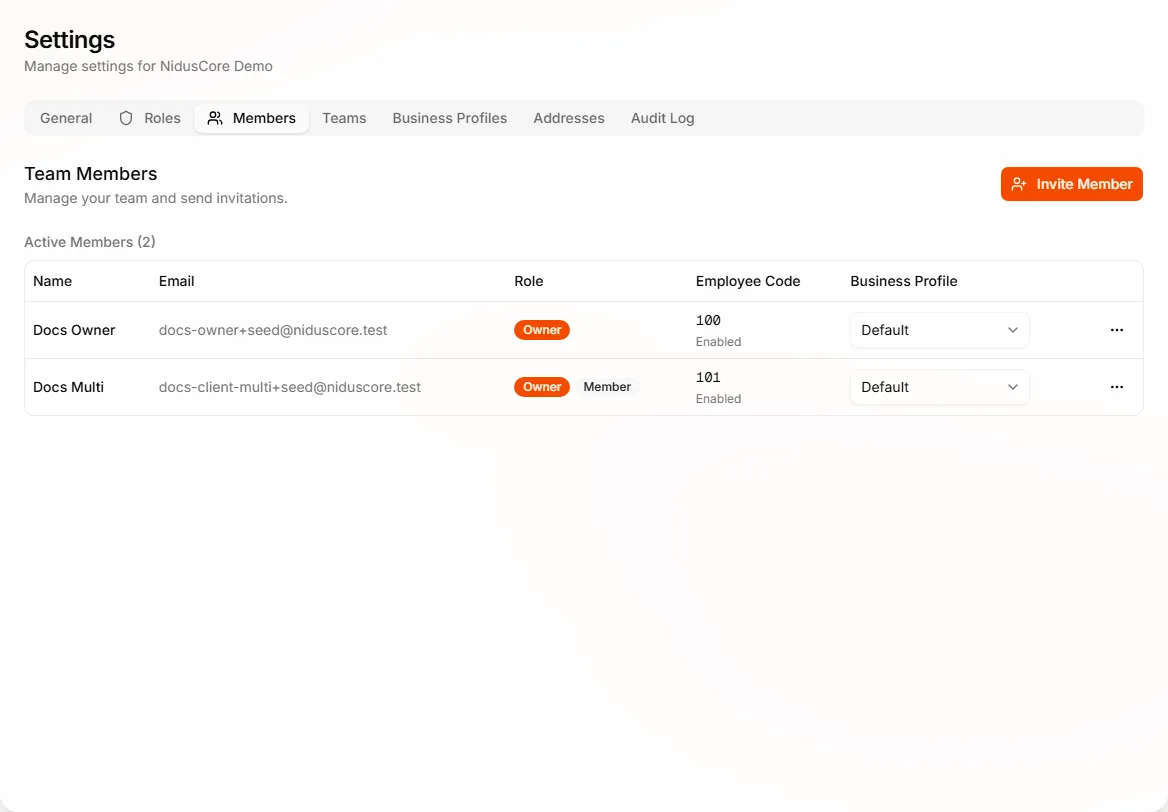Image resolution: width=1168 pixels, height=812 pixels.
Task: Click the Role column header
Action: click(x=529, y=282)
